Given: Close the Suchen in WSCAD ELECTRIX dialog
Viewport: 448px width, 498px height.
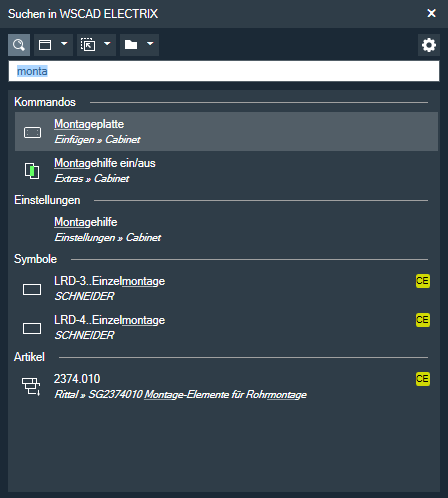Looking at the screenshot, I should (x=431, y=13).
